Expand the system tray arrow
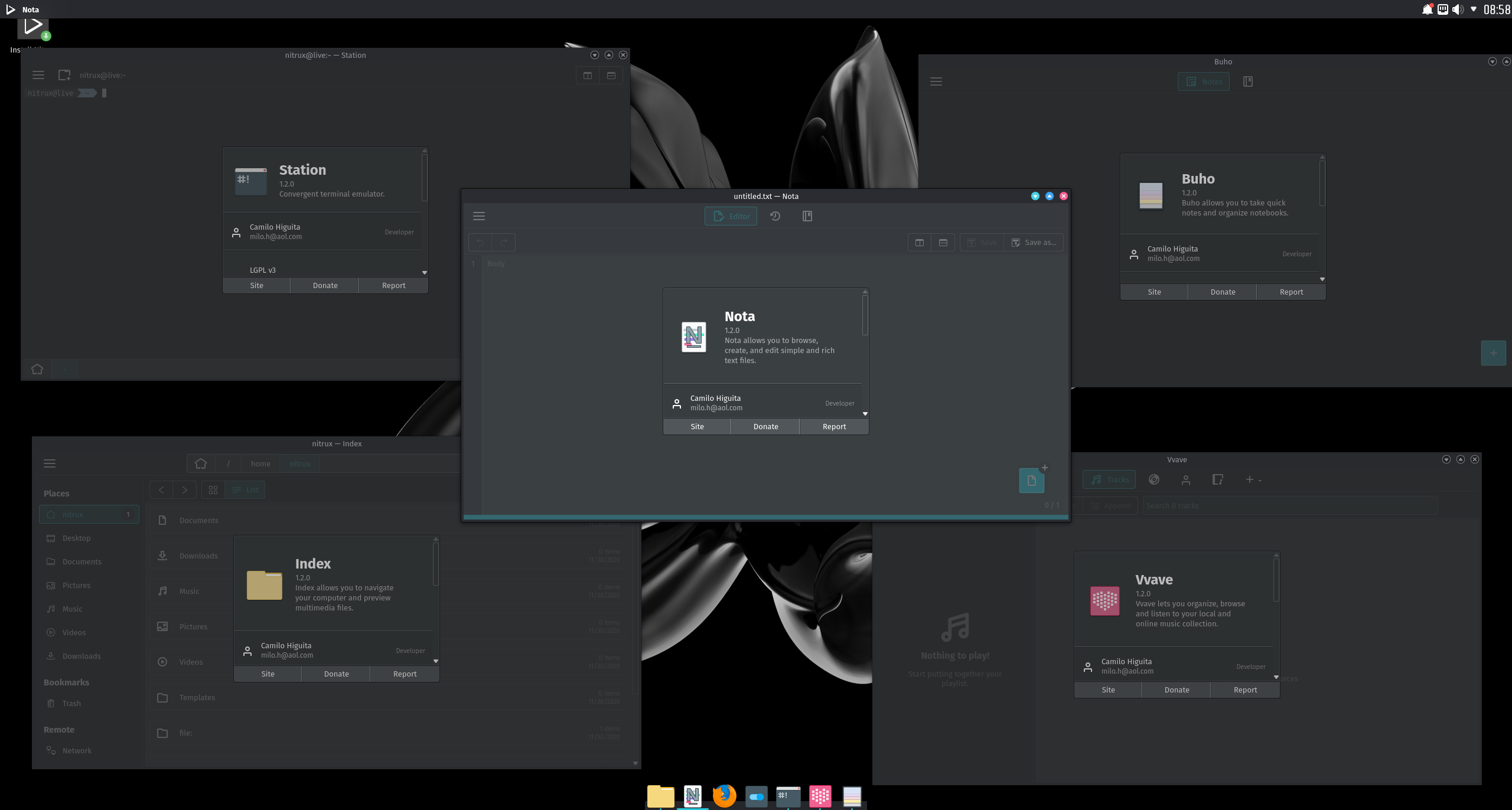This screenshot has width=1512, height=810. 1474,9
